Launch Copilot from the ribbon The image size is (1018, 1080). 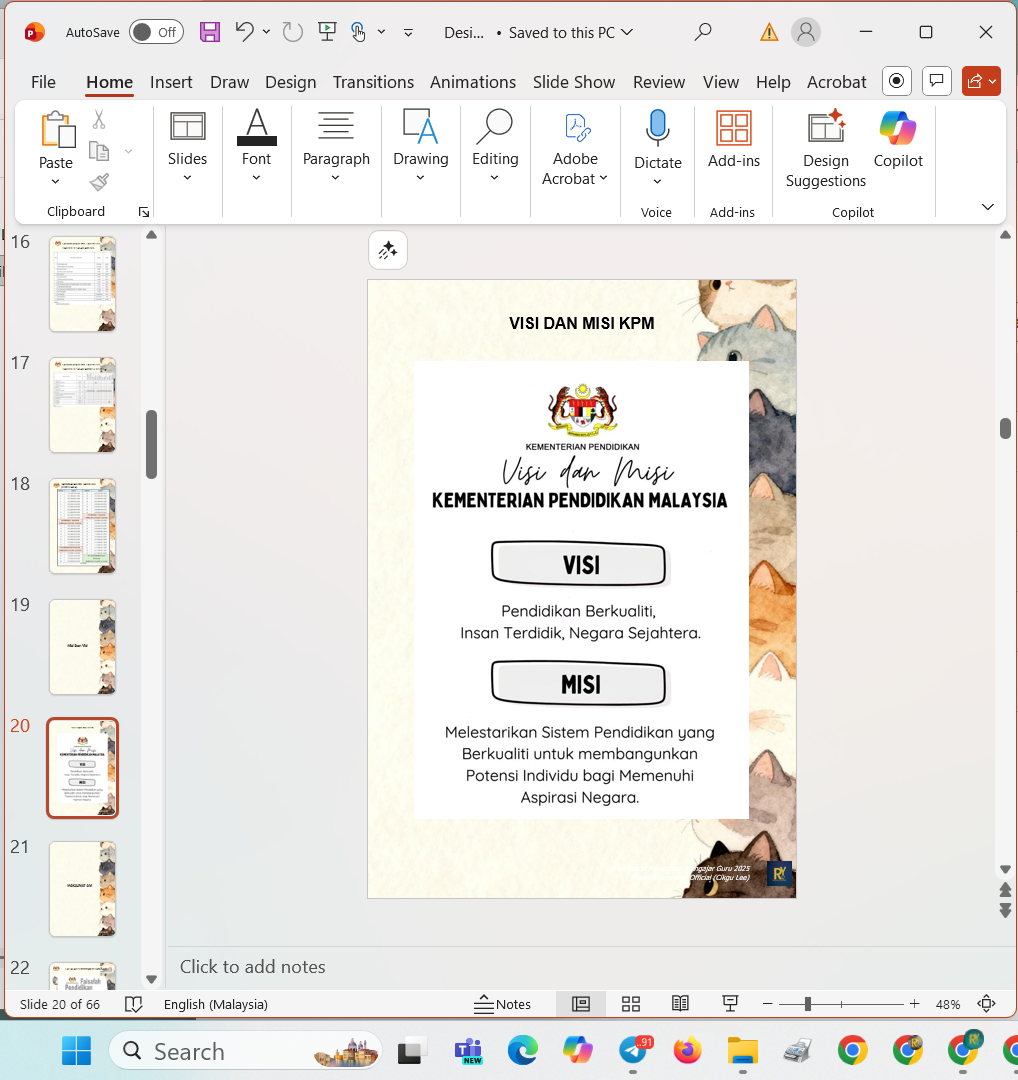[x=897, y=140]
